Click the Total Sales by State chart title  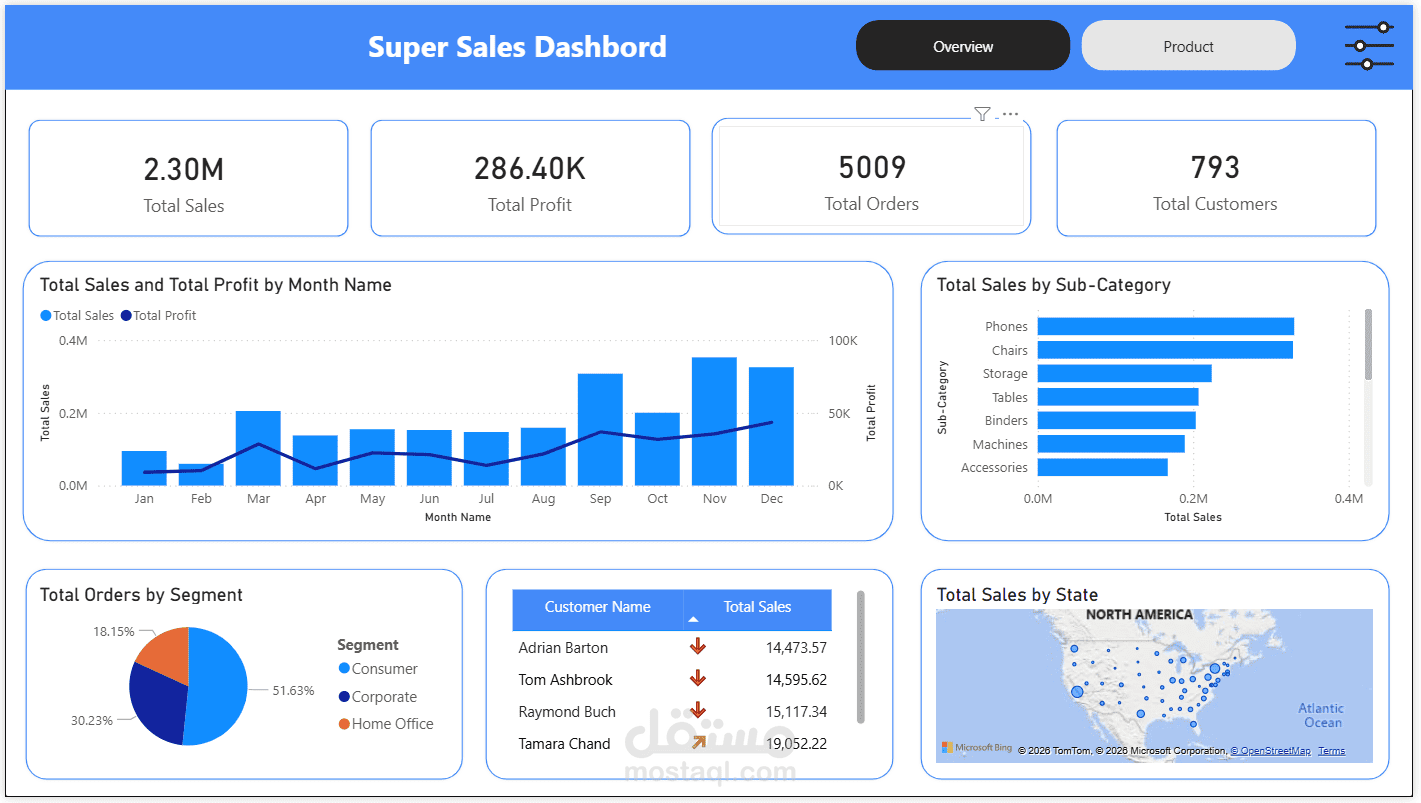coord(1017,595)
